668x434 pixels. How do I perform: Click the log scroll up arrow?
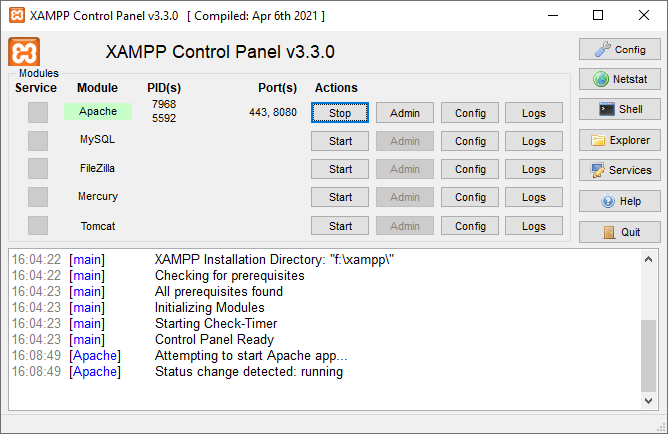648,259
